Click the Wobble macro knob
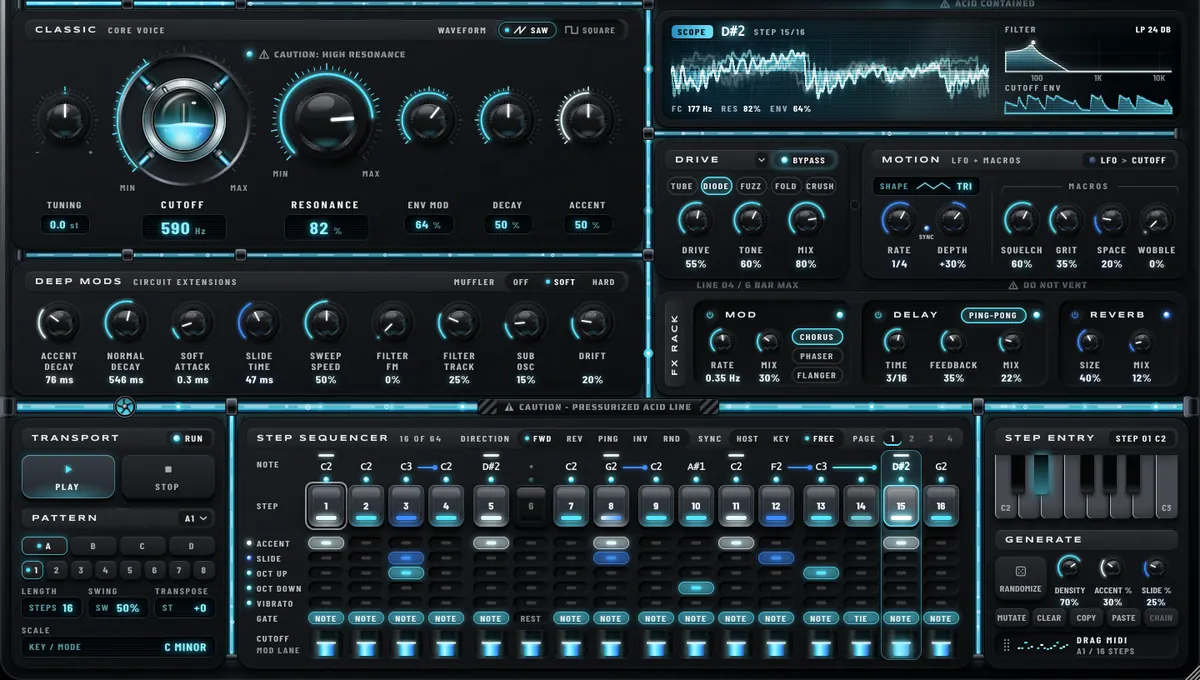 pyautogui.click(x=1157, y=219)
